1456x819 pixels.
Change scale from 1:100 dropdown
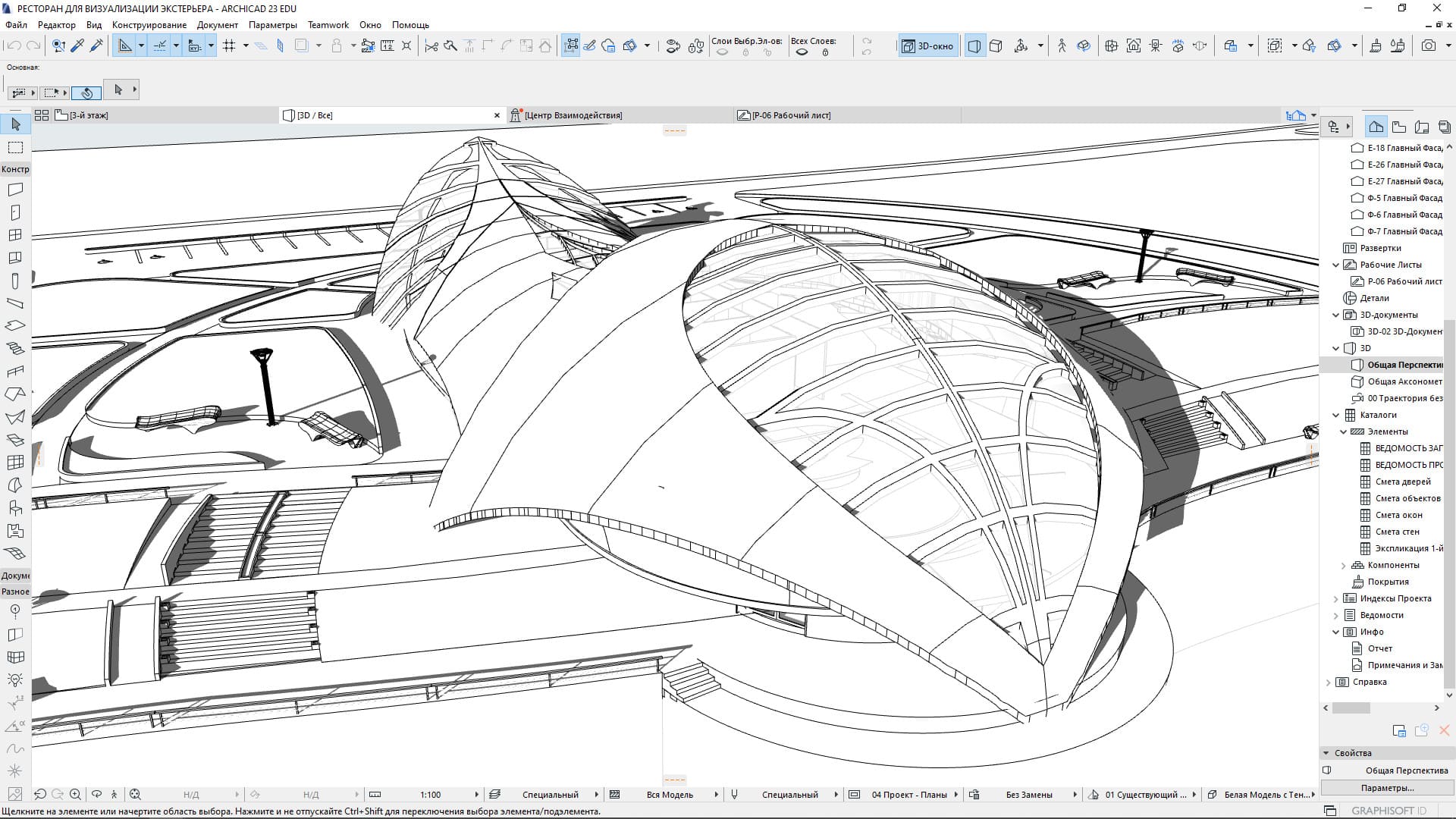(478, 794)
